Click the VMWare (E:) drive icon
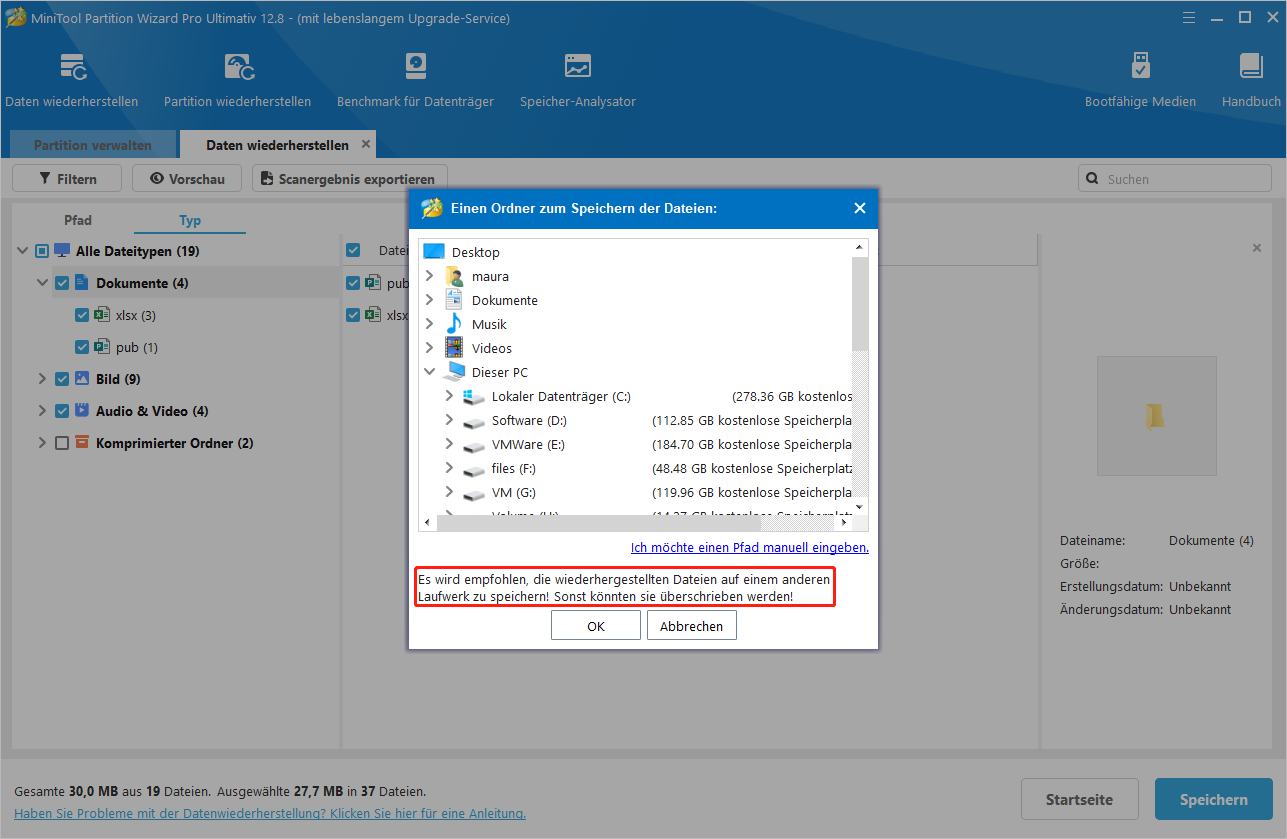This screenshot has width=1287, height=839. tap(475, 445)
